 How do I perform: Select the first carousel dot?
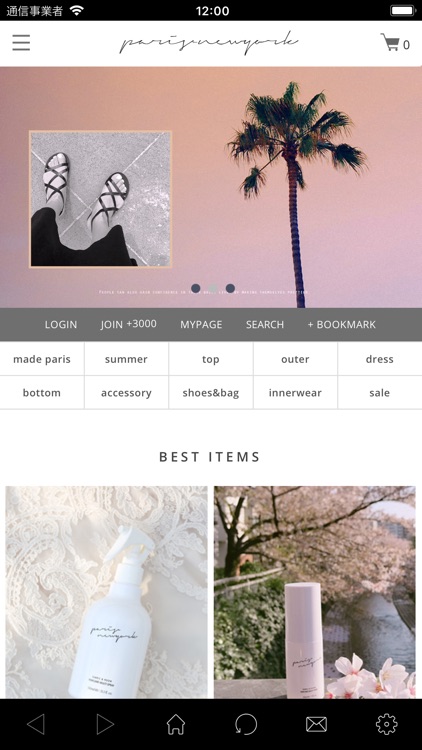tap(195, 288)
